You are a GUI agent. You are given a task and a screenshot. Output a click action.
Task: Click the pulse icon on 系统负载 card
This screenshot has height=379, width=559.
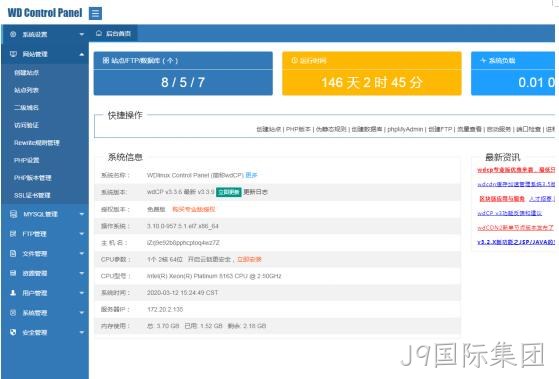pyautogui.click(x=483, y=60)
